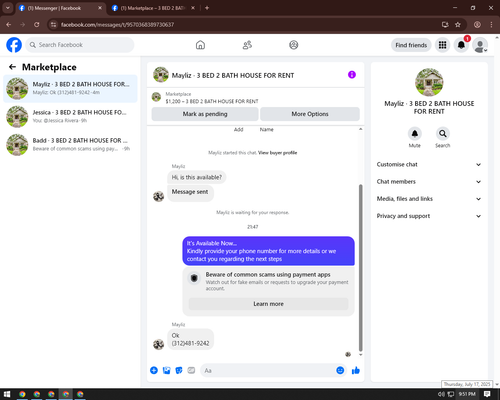Screen dimensions: 500x400
Task: Click the purple conversation info icon
Action: pyautogui.click(x=352, y=75)
